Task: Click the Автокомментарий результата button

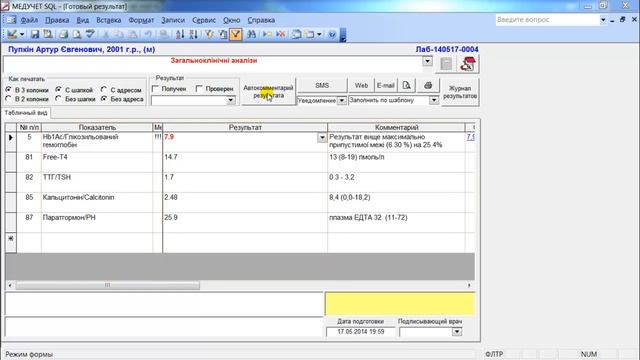Action: (268, 91)
